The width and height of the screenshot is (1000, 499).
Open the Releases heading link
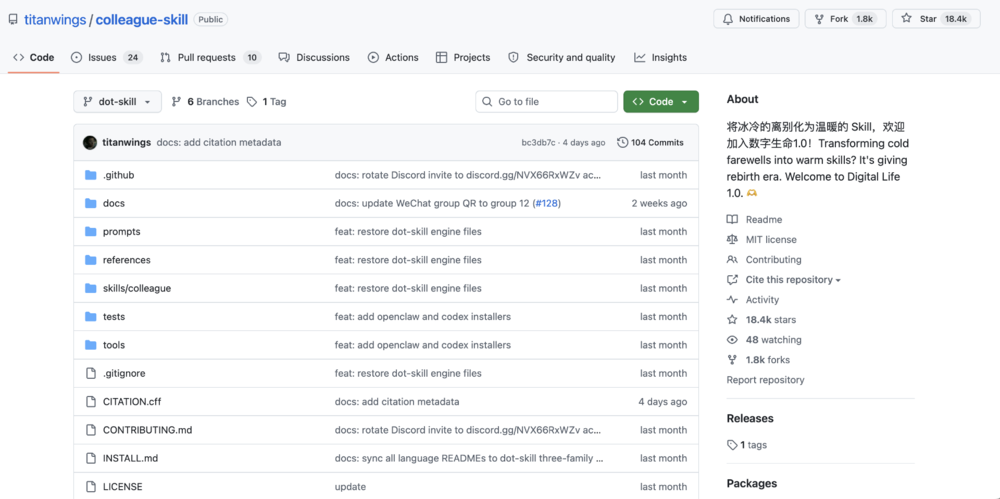pos(750,419)
